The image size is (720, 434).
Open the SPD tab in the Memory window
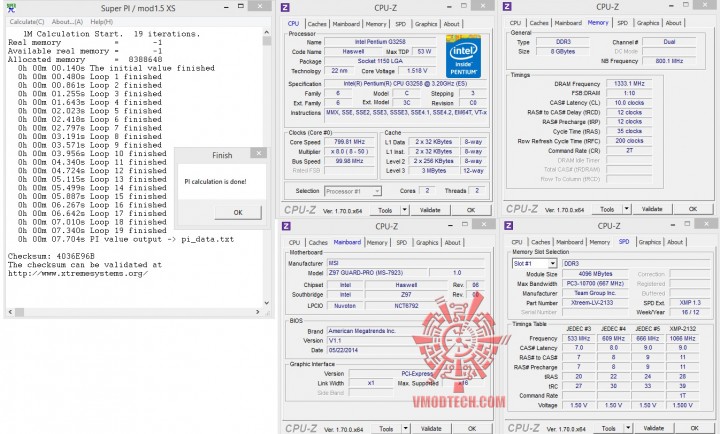622,23
